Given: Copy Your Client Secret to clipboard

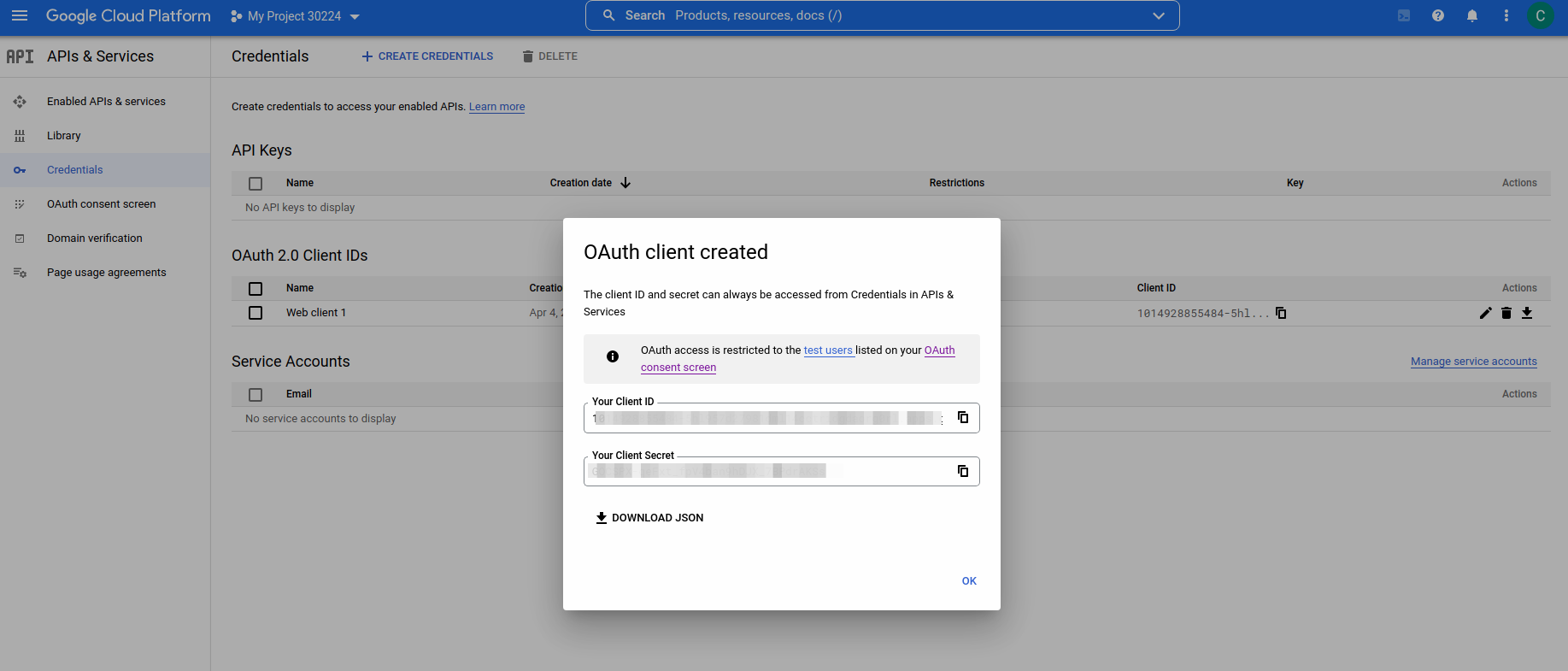Looking at the screenshot, I should (x=963, y=471).
